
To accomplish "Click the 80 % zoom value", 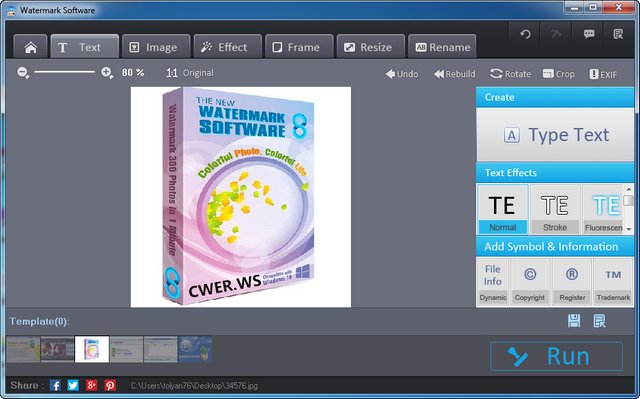I will 133,73.
